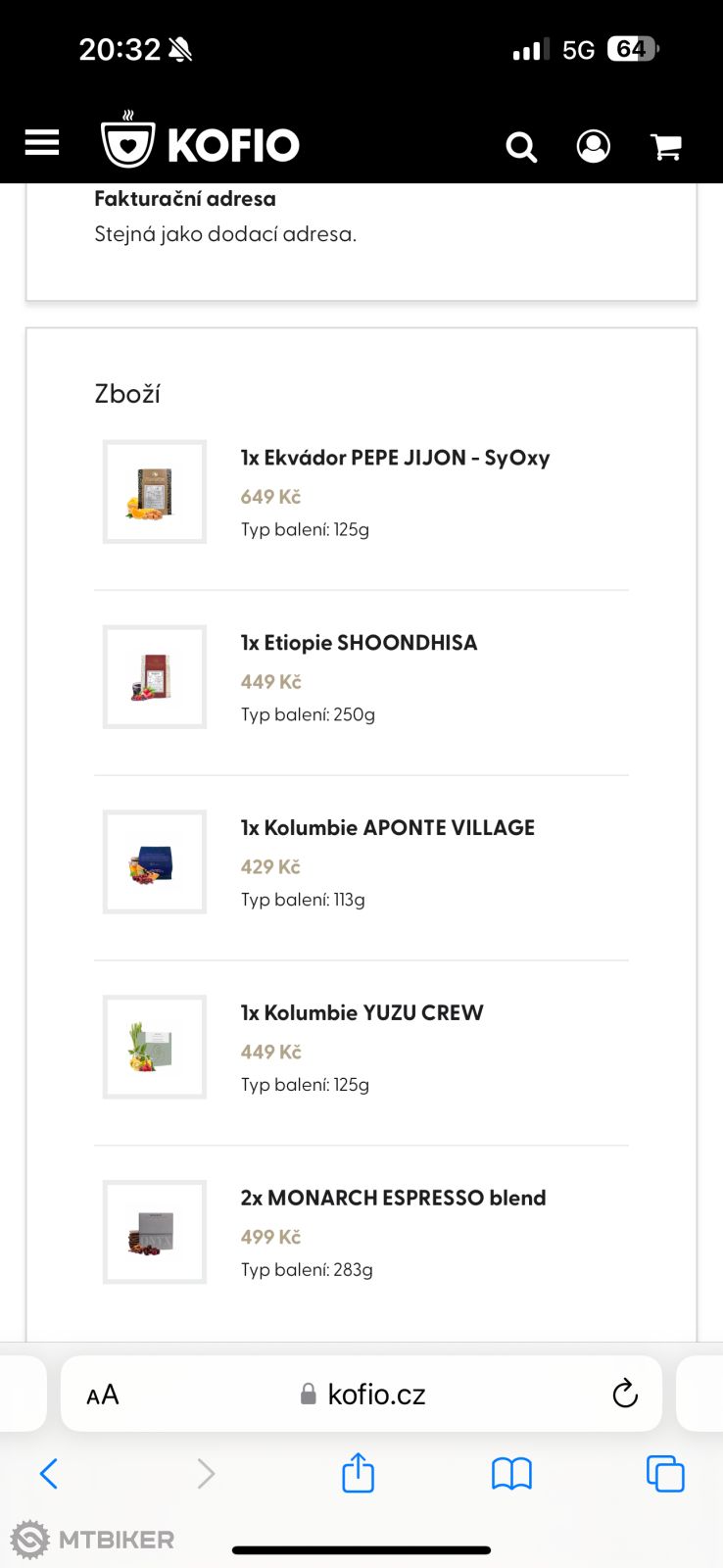Open the hamburger navigation menu
Viewport: 723px width, 1568px height.
42,144
